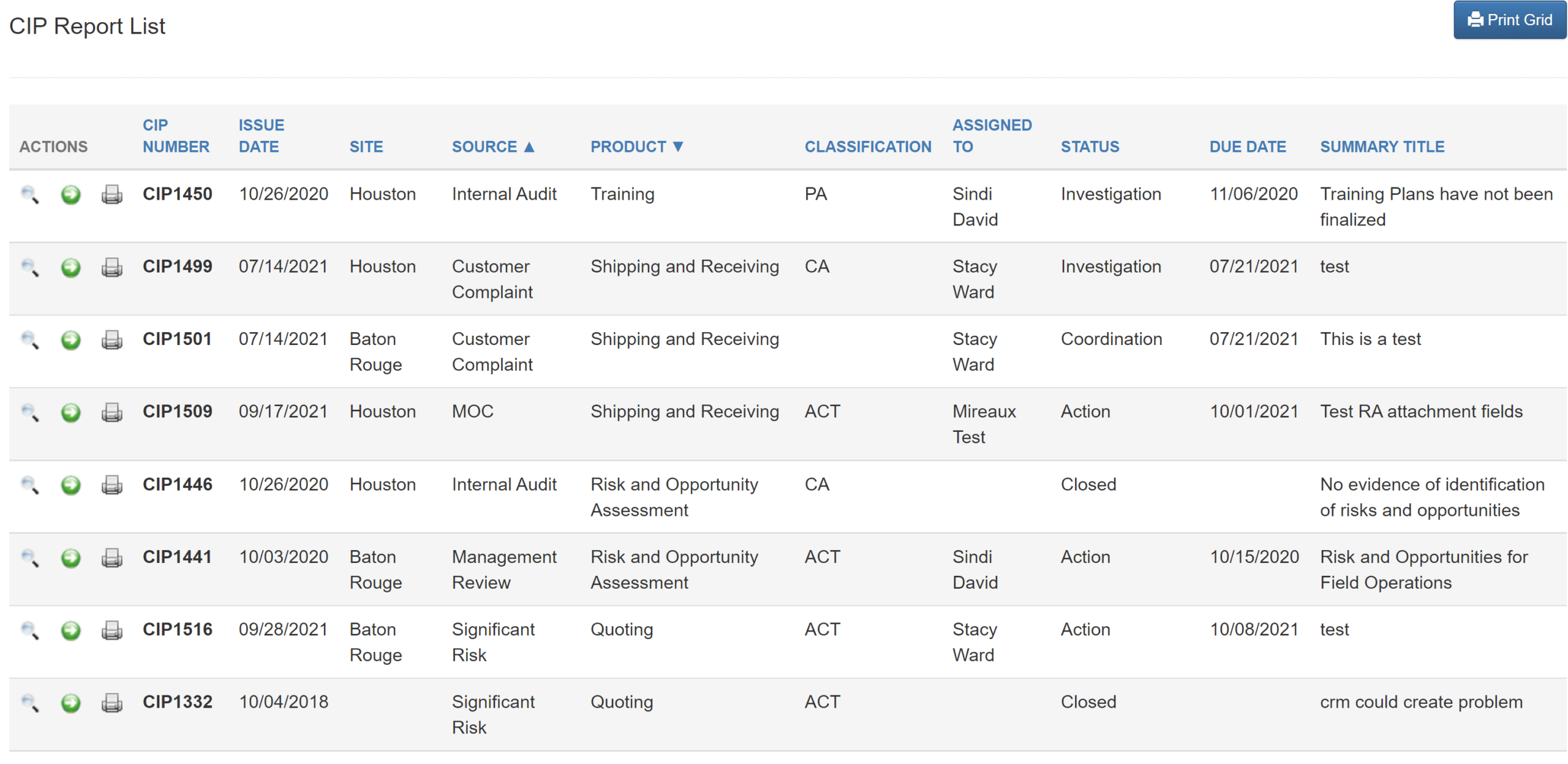The image size is (1568, 764).
Task: Click the magnifier icon for CIP1516
Action: tap(29, 630)
